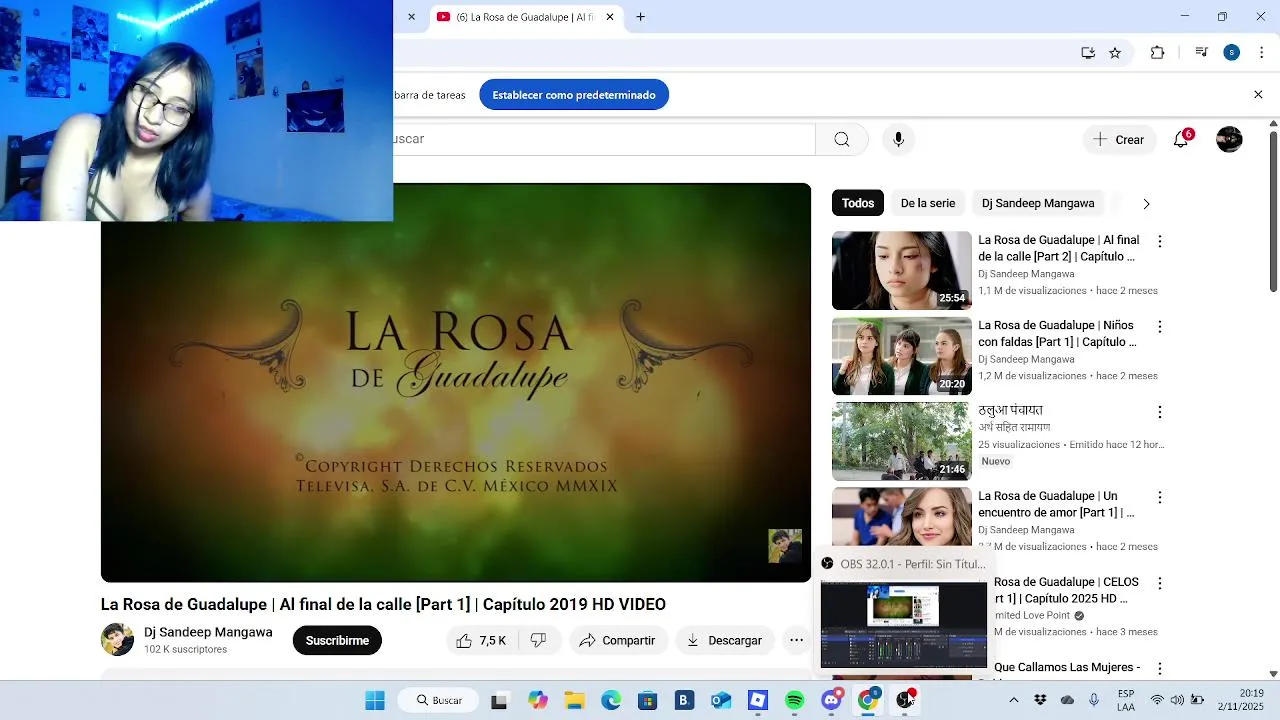1280x720 pixels.
Task: Open options menu for Lo Que Callamos Las Mujeres
Action: (x=1160, y=668)
